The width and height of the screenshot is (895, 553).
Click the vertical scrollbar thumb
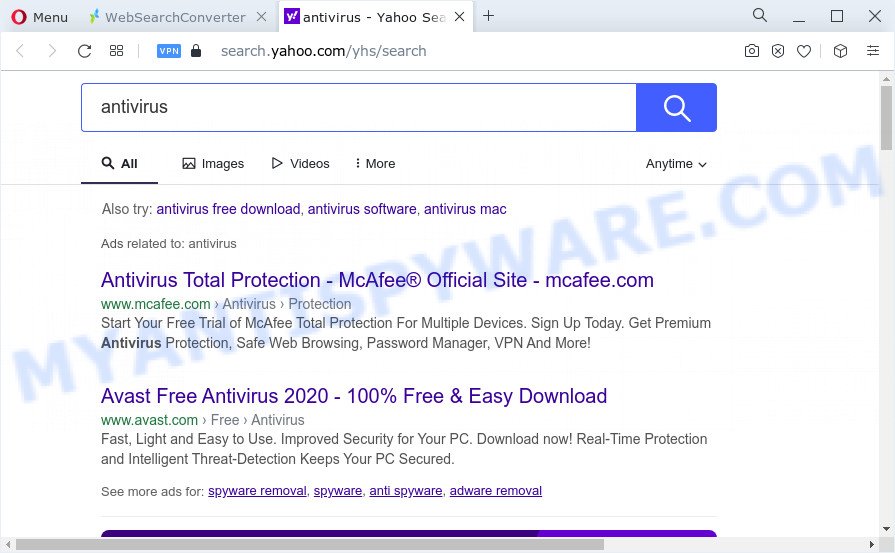886,117
